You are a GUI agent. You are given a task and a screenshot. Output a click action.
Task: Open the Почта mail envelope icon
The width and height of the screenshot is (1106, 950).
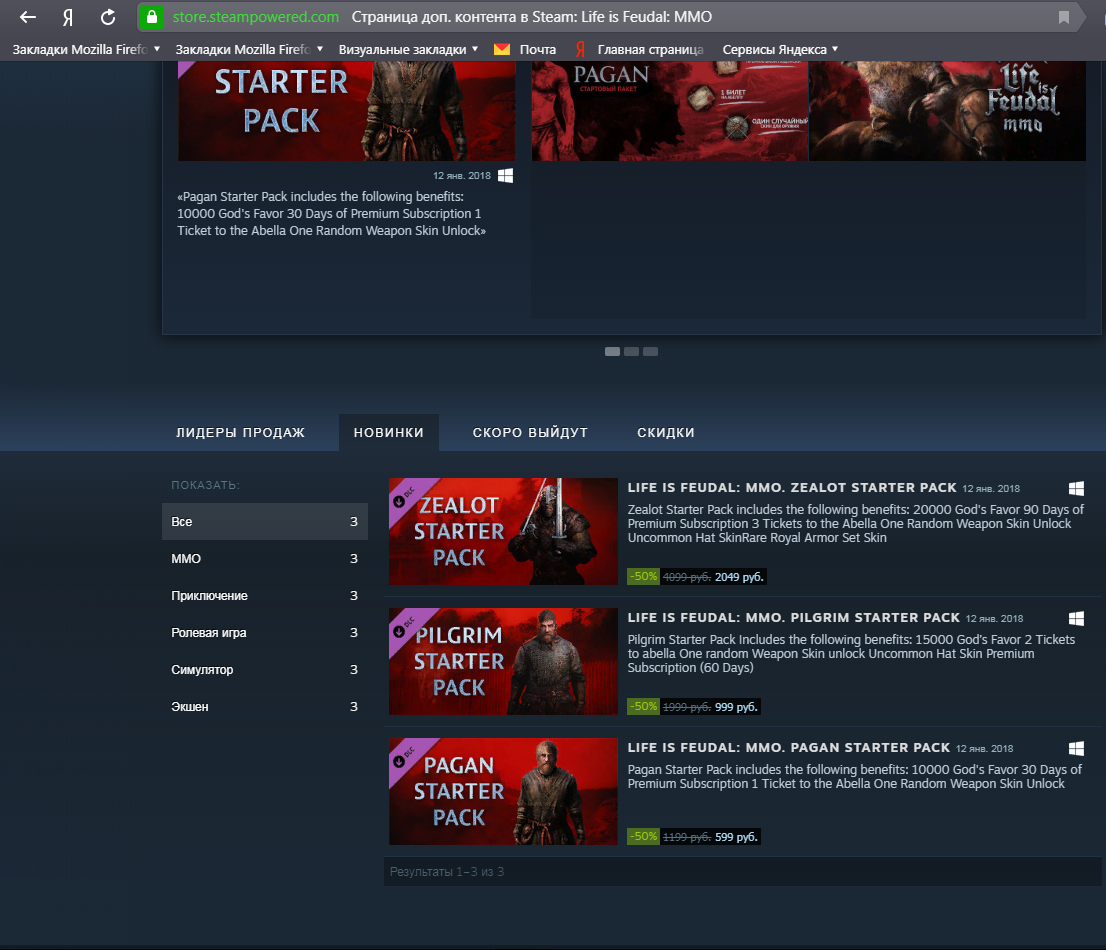coord(502,49)
